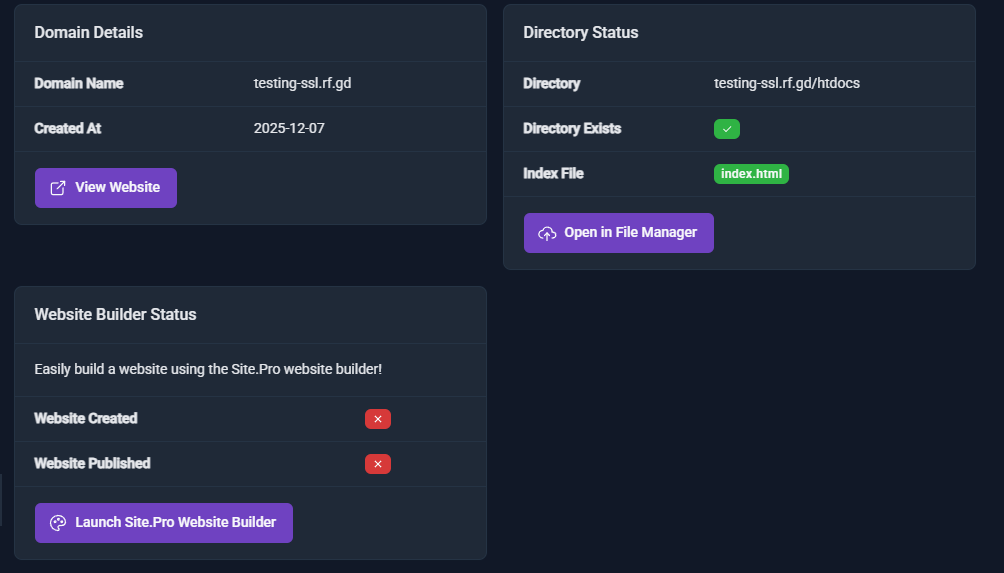Click the external-link icon on View Website
This screenshot has height=573, width=1004.
[x=58, y=188]
